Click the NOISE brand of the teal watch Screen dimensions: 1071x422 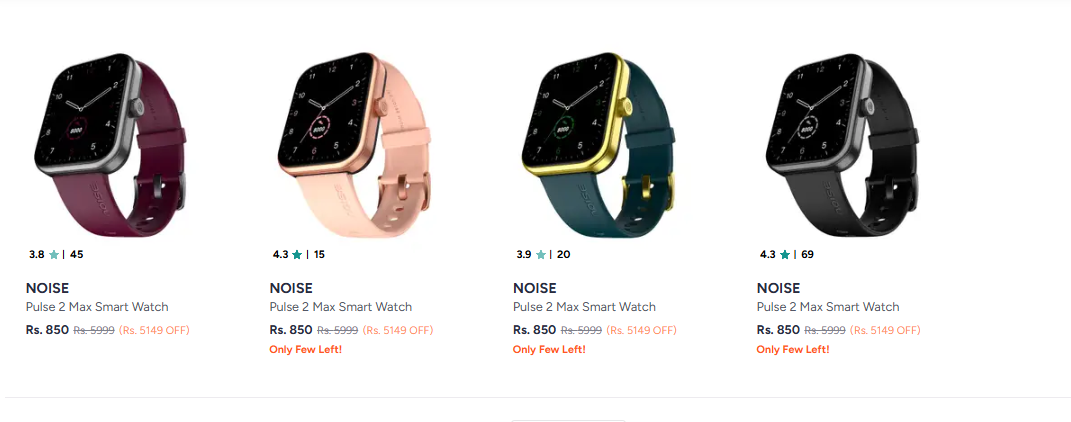point(535,288)
